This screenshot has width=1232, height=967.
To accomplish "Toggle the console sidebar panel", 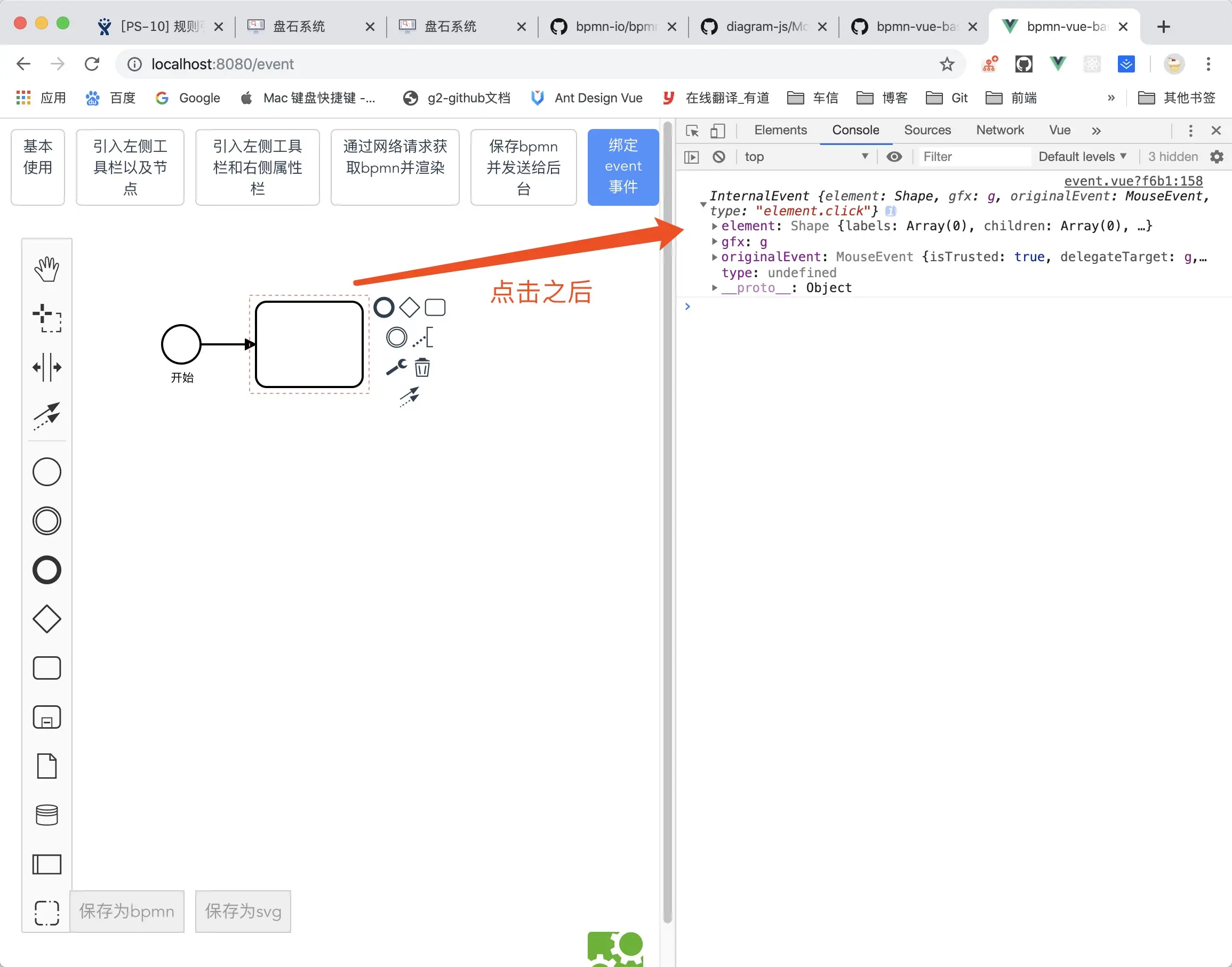I will point(692,157).
